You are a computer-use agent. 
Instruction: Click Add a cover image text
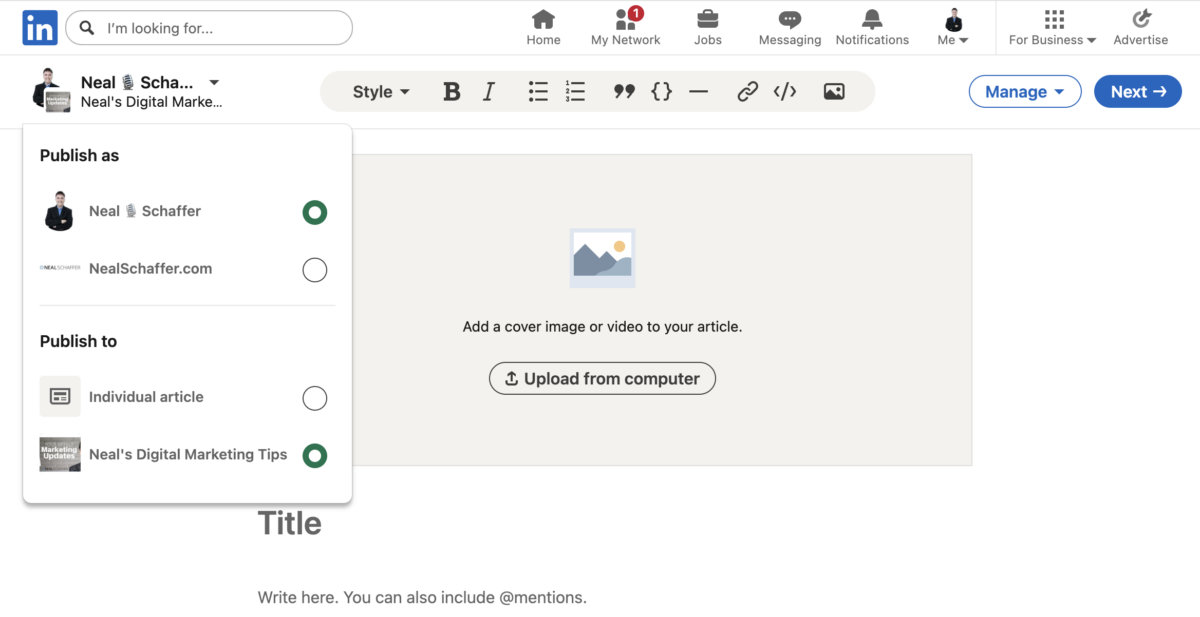pos(602,326)
